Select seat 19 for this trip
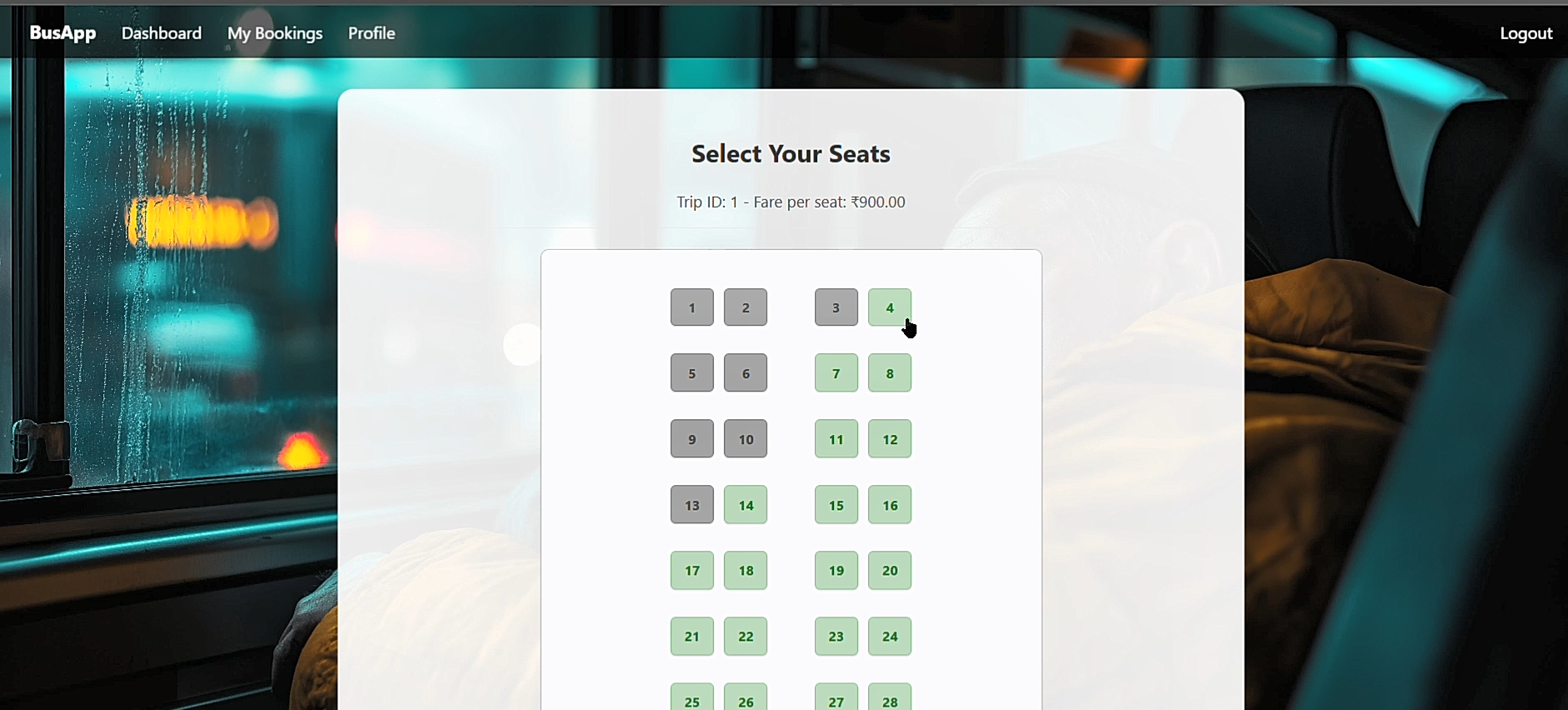This screenshot has width=1568, height=710. pyautogui.click(x=835, y=570)
